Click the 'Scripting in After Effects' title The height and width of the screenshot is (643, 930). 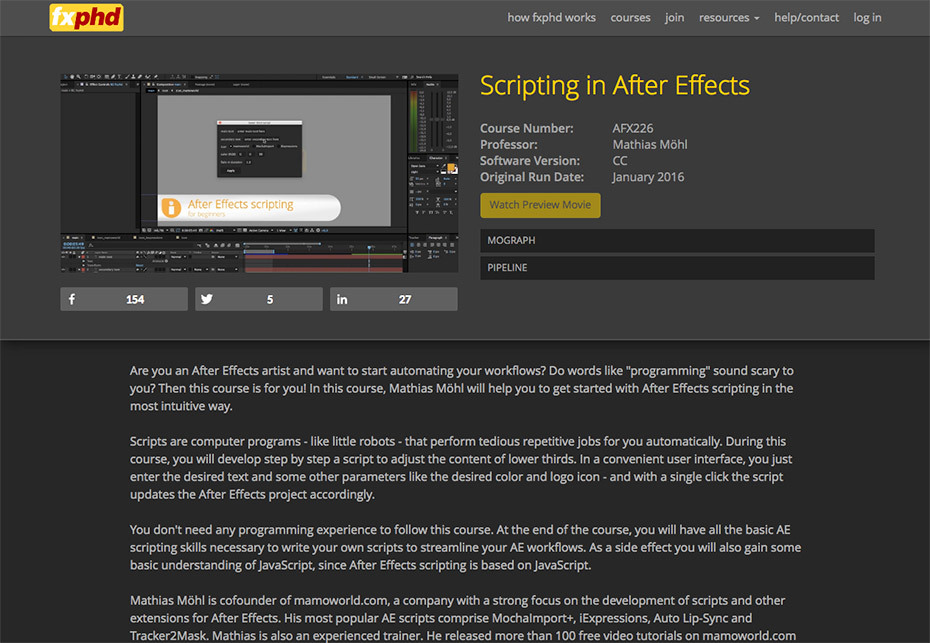614,86
